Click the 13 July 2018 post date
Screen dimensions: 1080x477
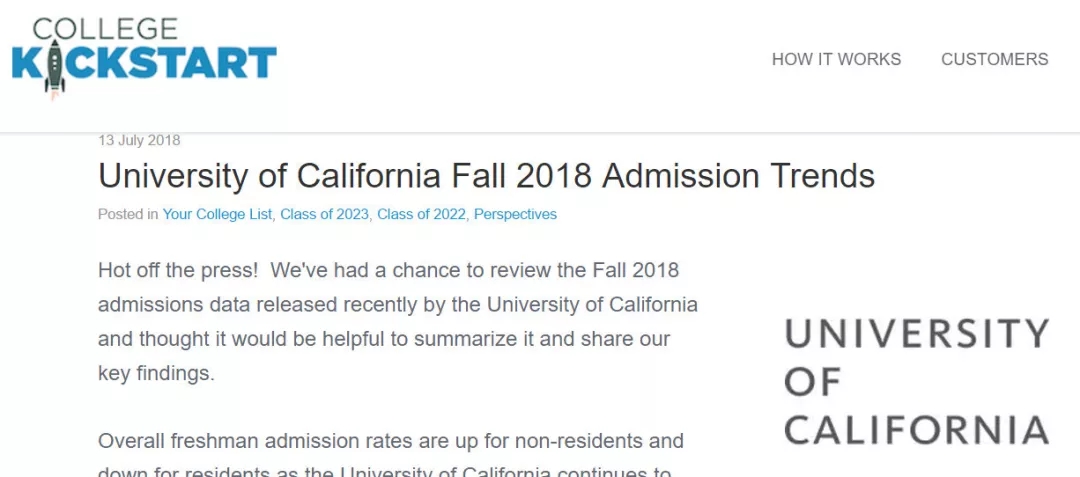click(x=139, y=140)
